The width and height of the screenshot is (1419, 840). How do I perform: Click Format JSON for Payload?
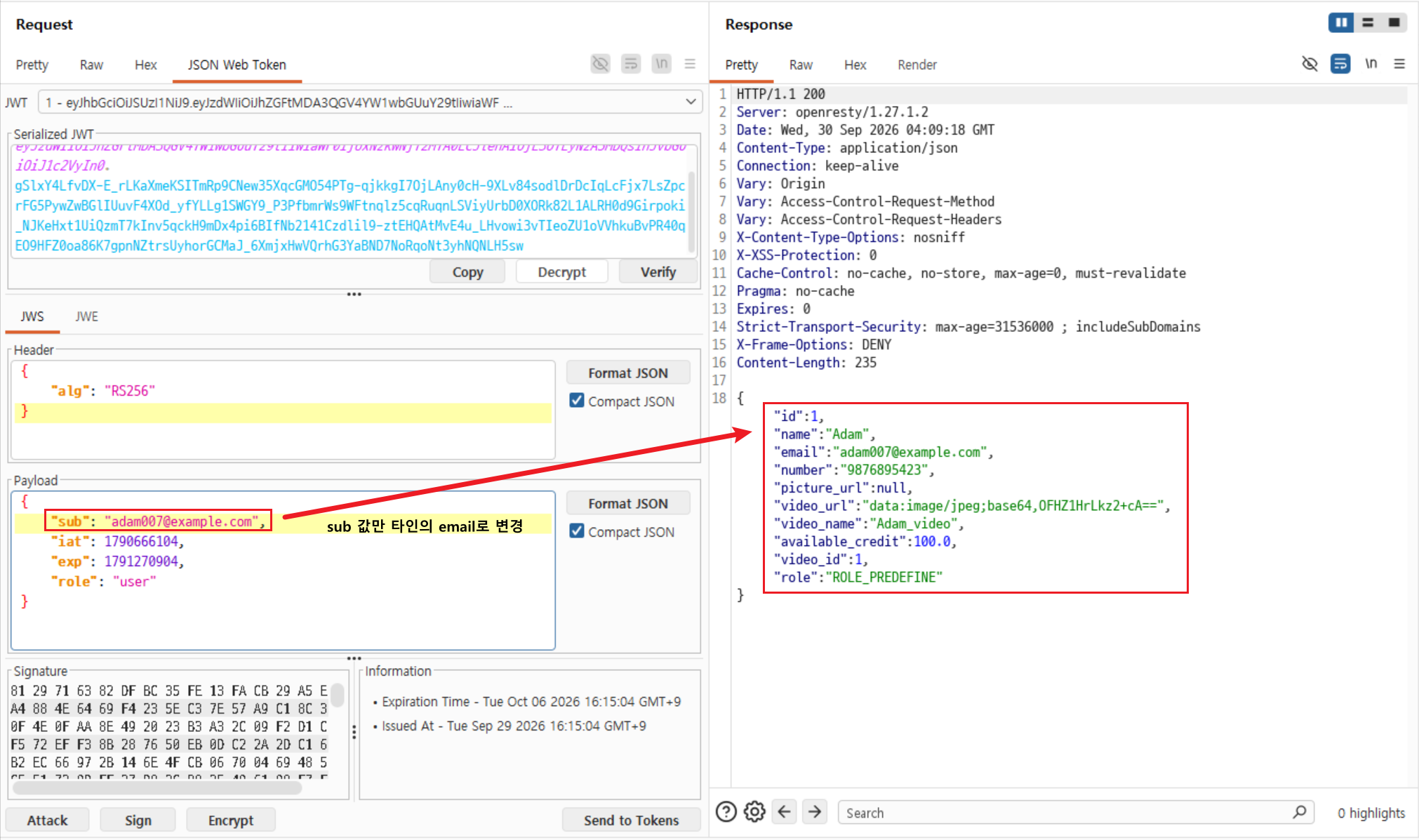[x=628, y=503]
